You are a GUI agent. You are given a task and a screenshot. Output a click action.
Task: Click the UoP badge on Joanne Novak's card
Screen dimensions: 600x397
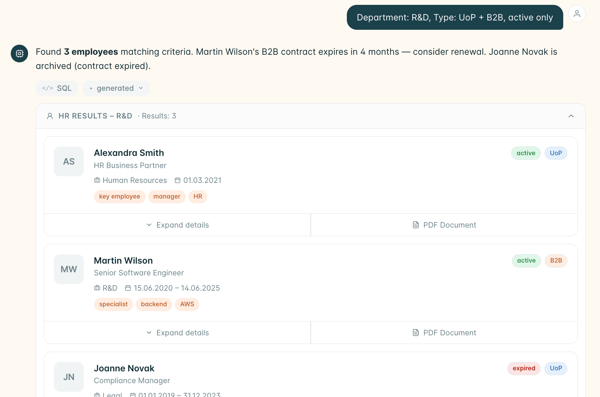(x=556, y=368)
